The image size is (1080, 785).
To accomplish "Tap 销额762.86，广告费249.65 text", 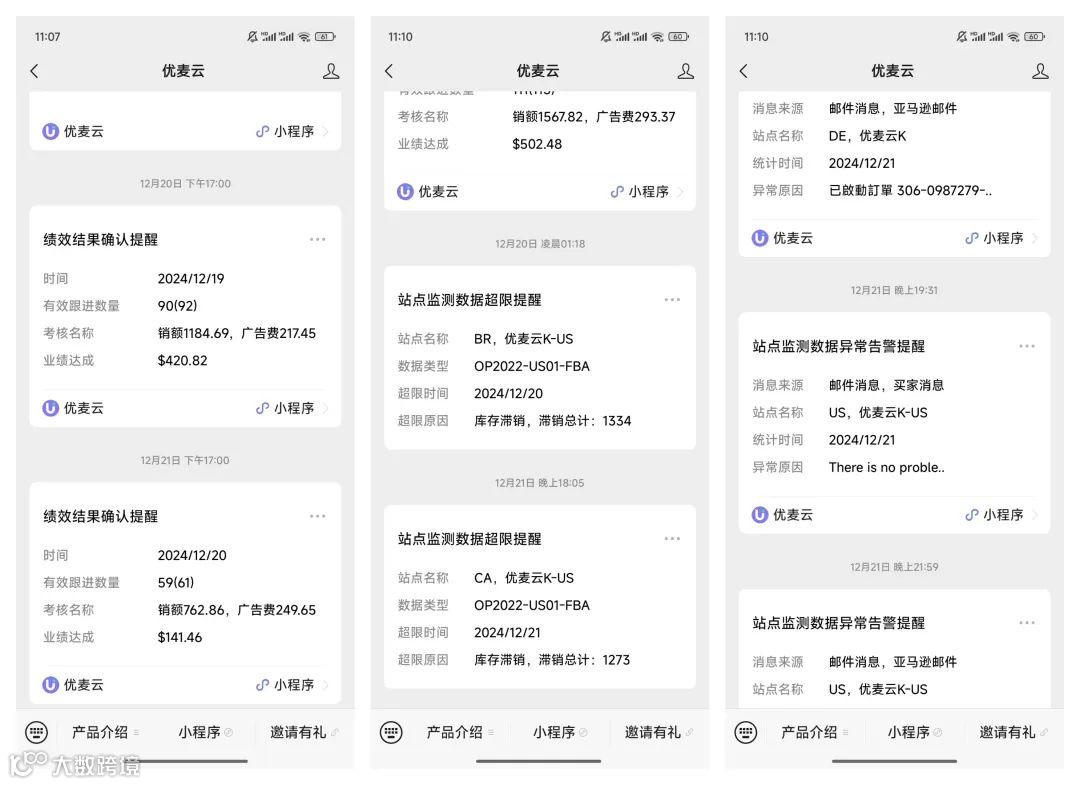I will click(237, 610).
